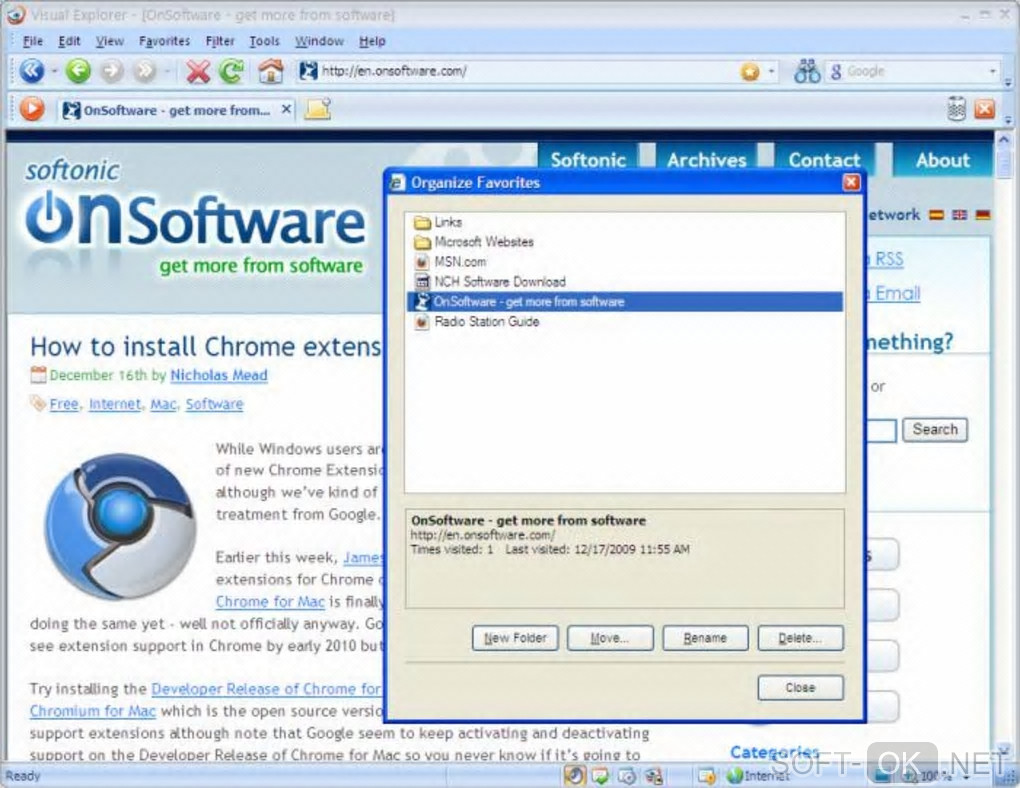1020x788 pixels.
Task: Open a new tab with the yellow note icon
Action: pos(318,109)
